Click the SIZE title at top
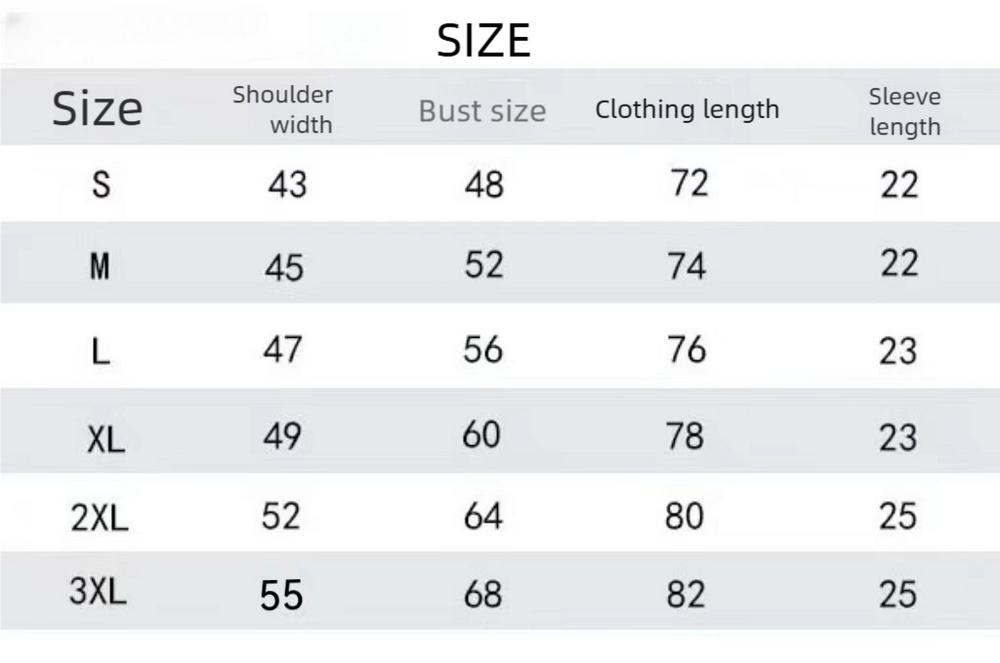The height and width of the screenshot is (663, 1000). pyautogui.click(x=484, y=41)
